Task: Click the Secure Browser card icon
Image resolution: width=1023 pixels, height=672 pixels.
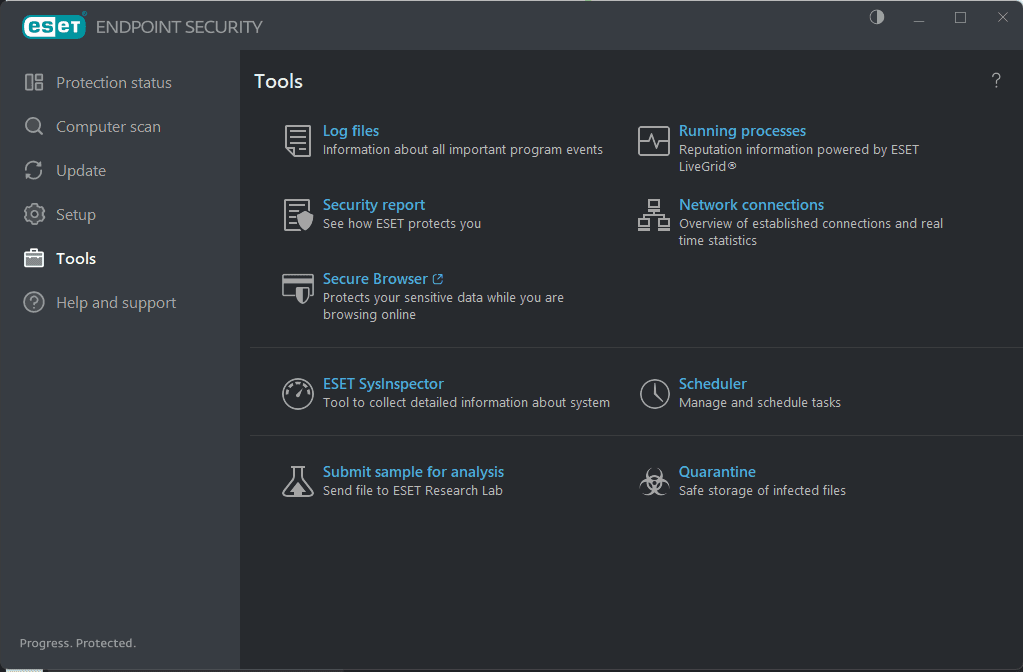Action: 298,288
